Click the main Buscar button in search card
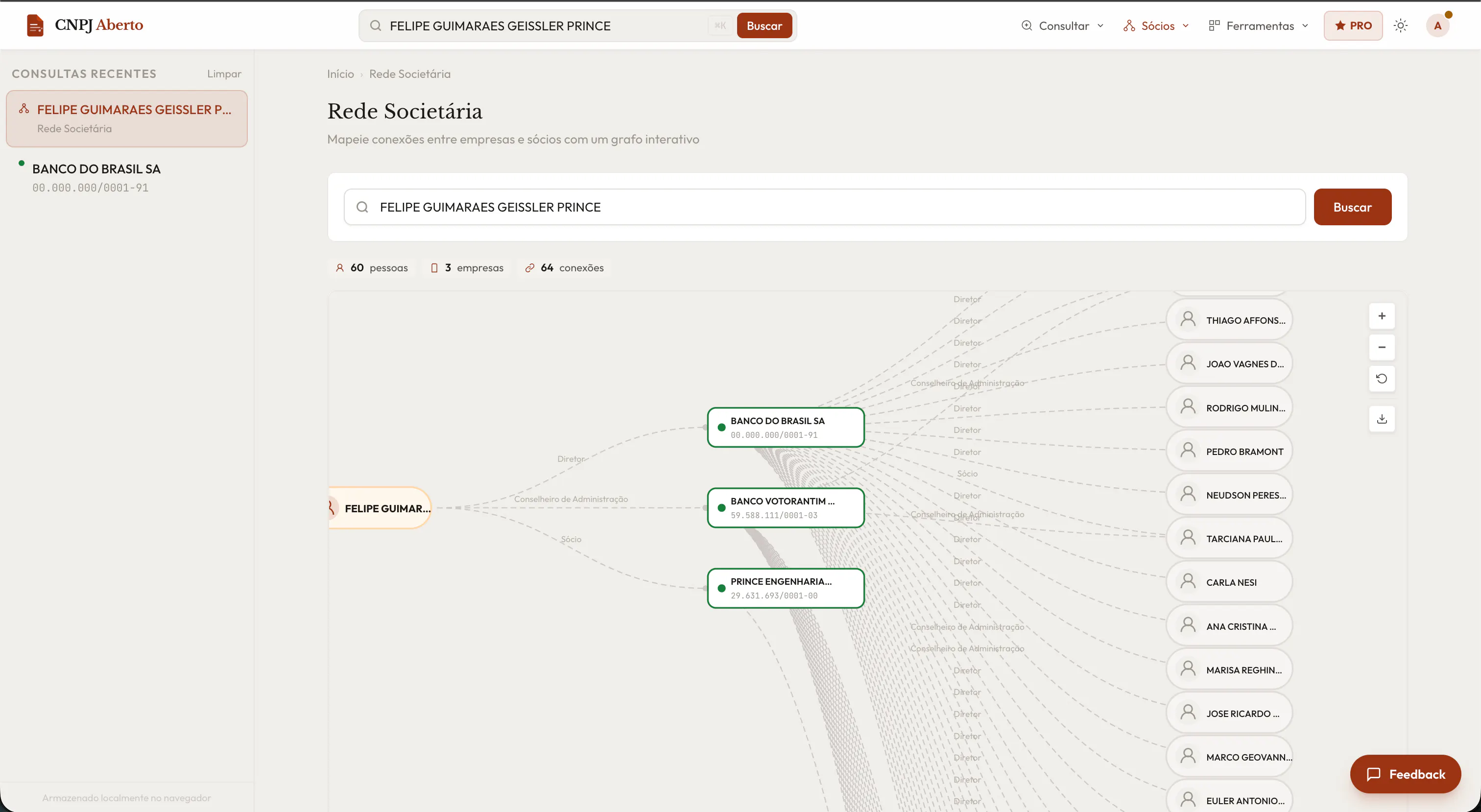Viewport: 1481px width, 812px height. click(1352, 207)
